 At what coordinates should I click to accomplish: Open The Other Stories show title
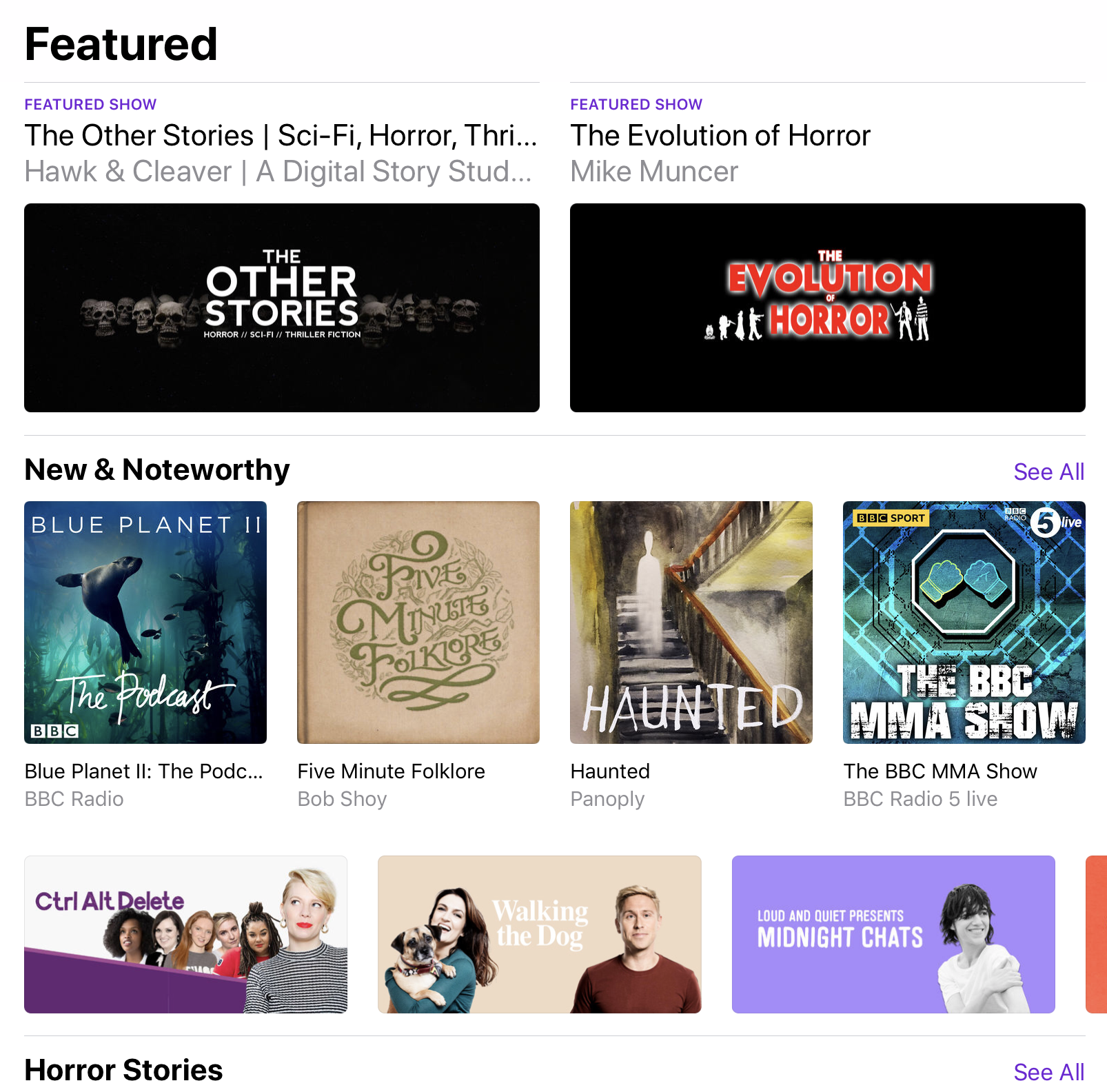[x=281, y=136]
